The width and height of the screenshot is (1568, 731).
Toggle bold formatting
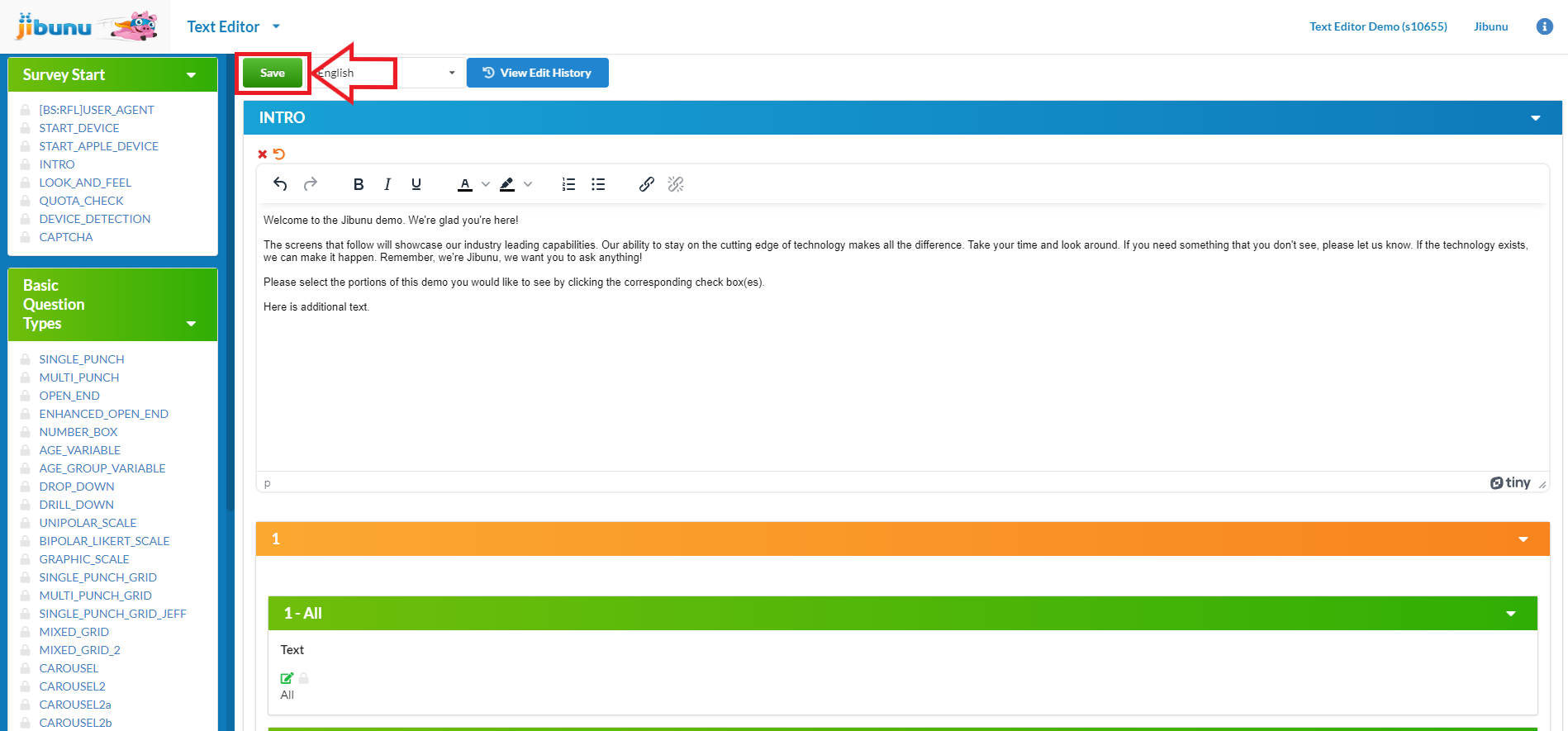tap(358, 184)
